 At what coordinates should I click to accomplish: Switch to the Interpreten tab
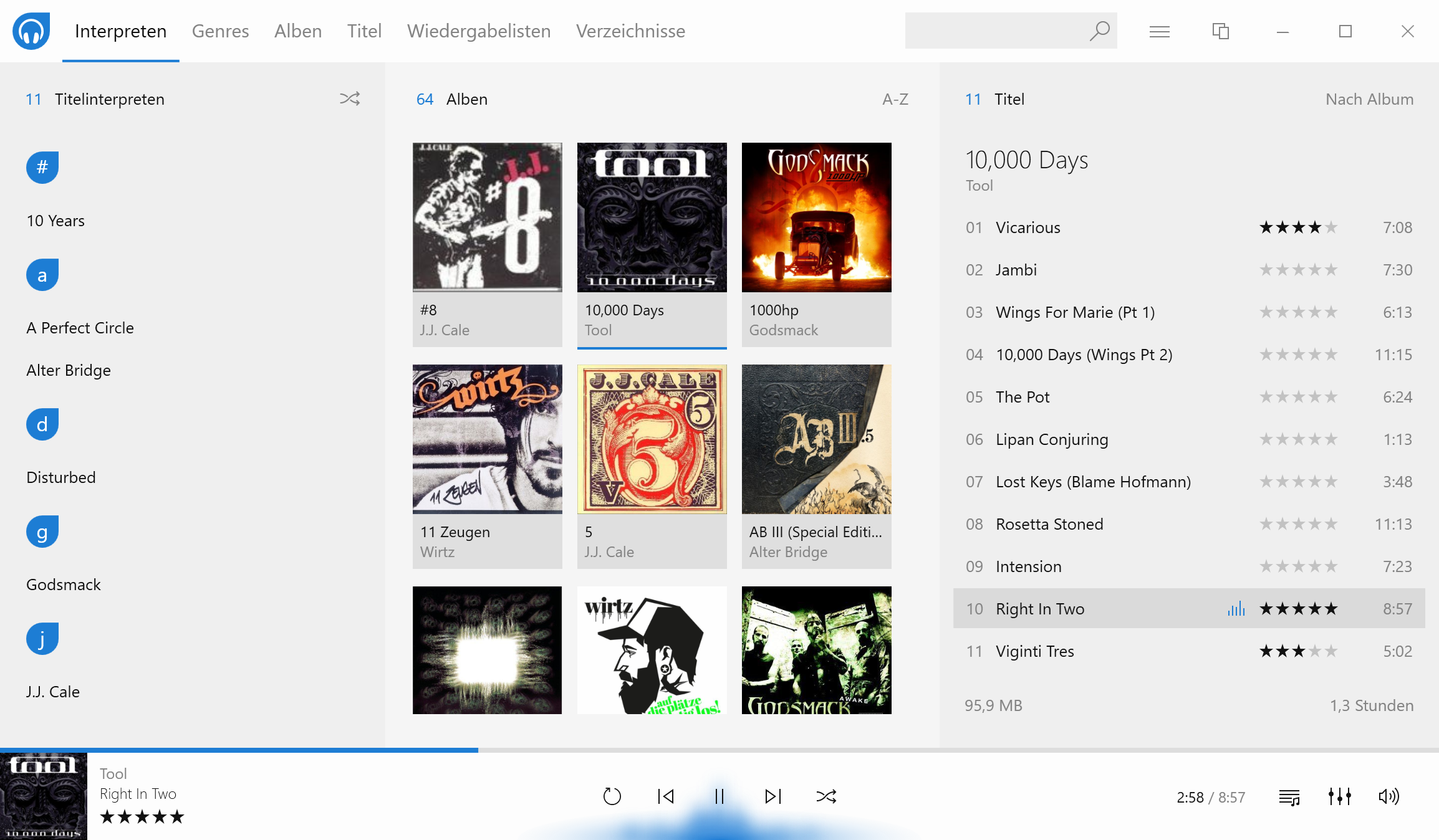(x=120, y=31)
